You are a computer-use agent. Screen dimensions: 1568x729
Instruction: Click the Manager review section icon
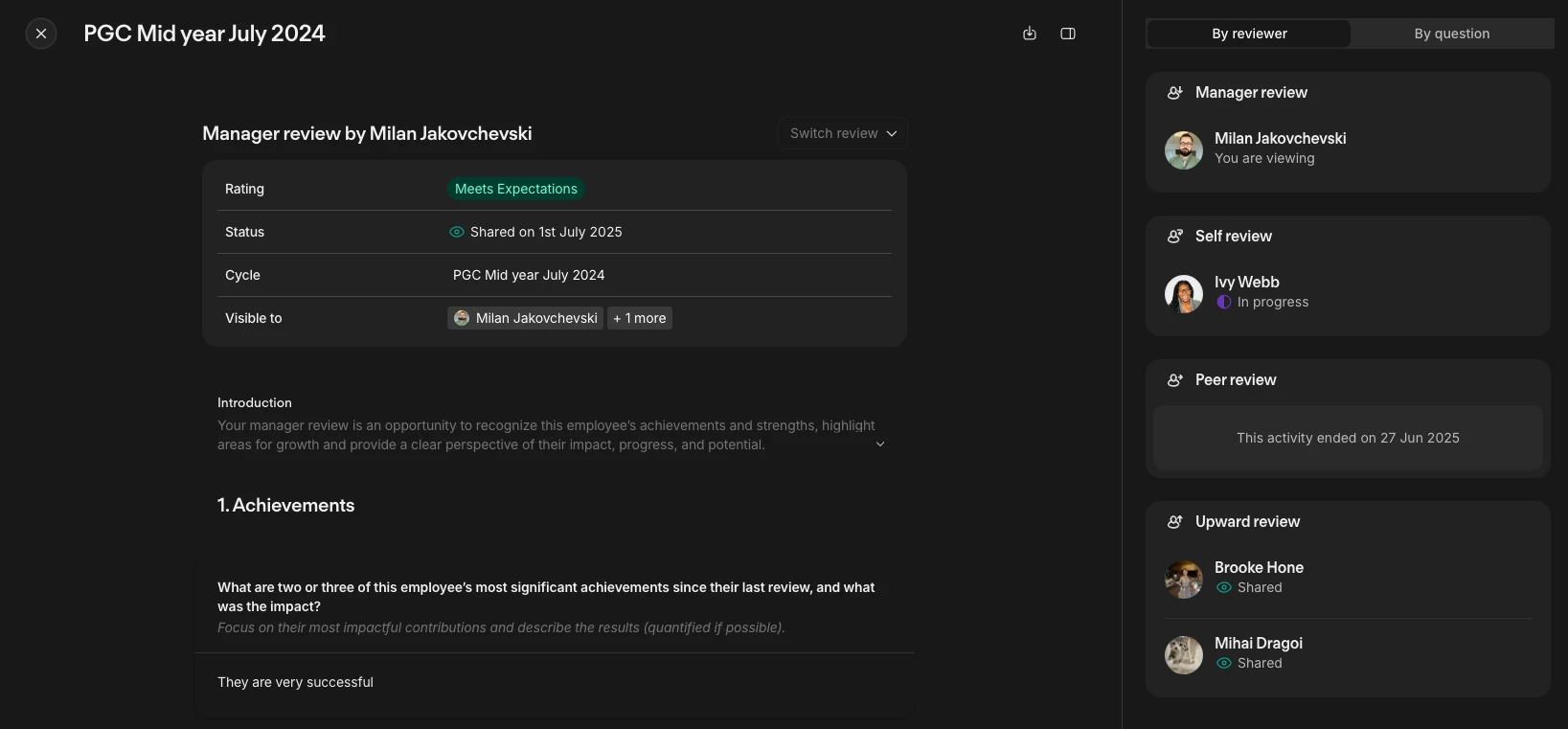coord(1175,93)
